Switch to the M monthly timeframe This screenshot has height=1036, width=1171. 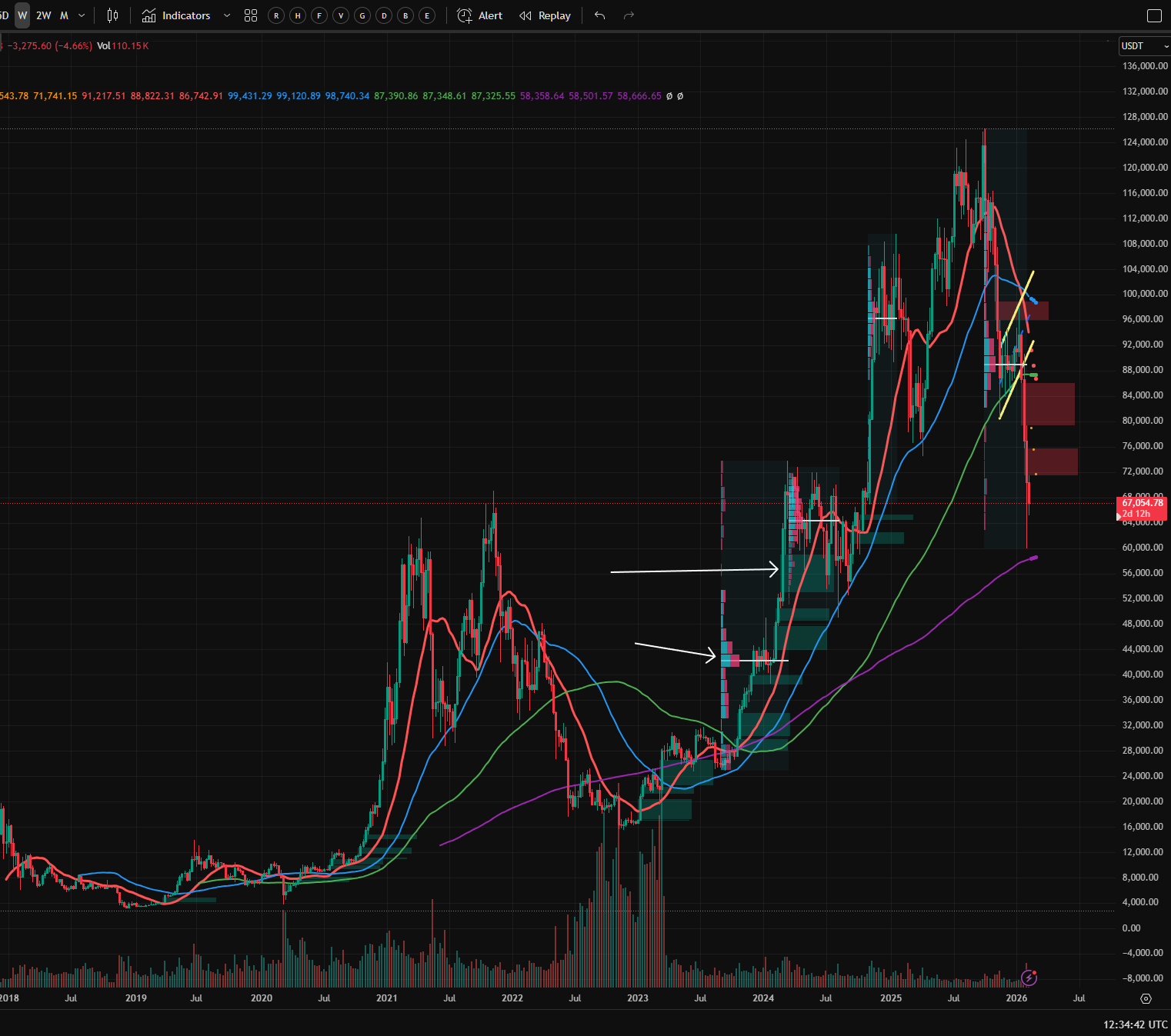click(x=64, y=15)
